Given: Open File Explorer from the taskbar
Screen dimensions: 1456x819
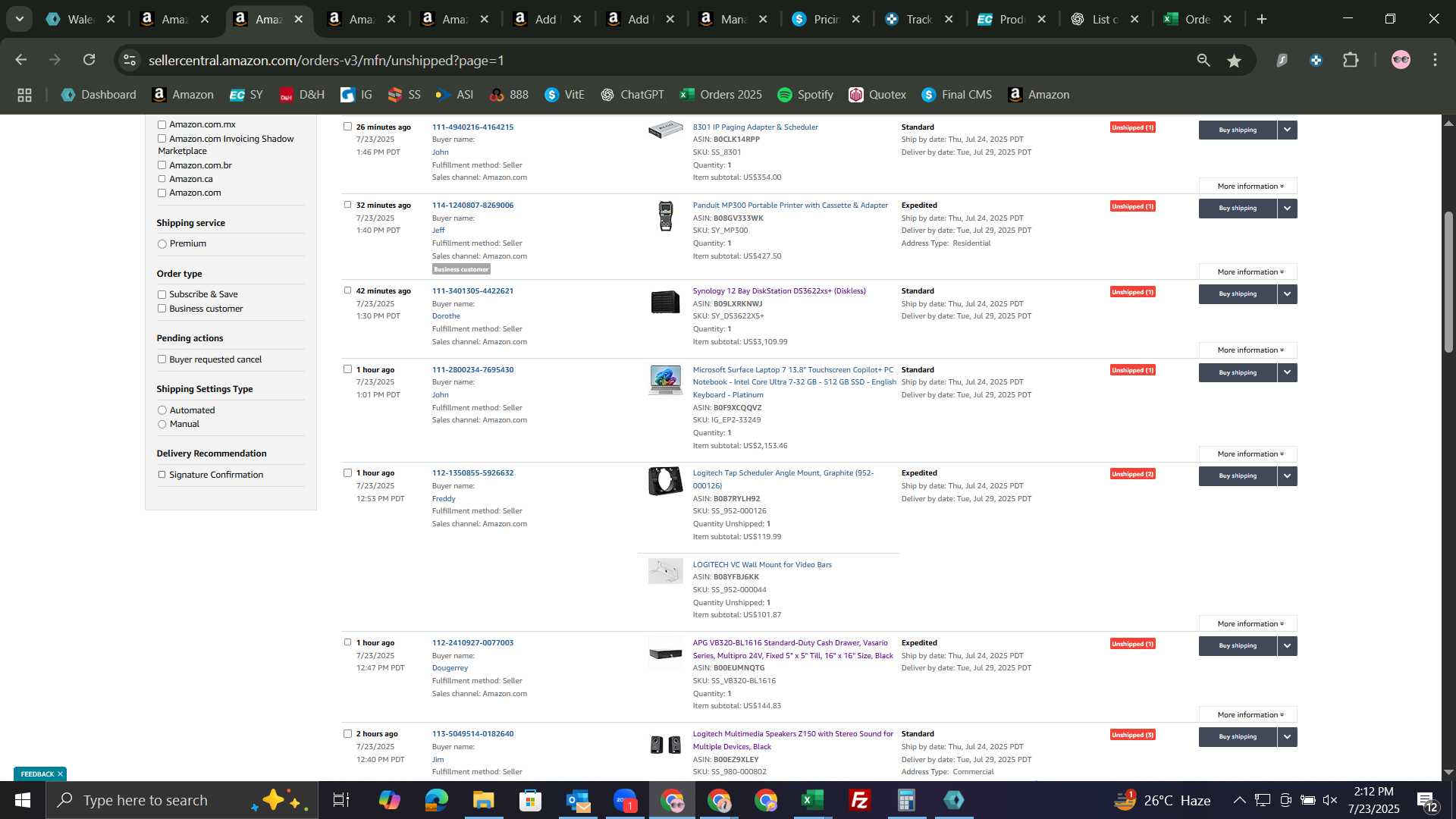Looking at the screenshot, I should point(483,800).
